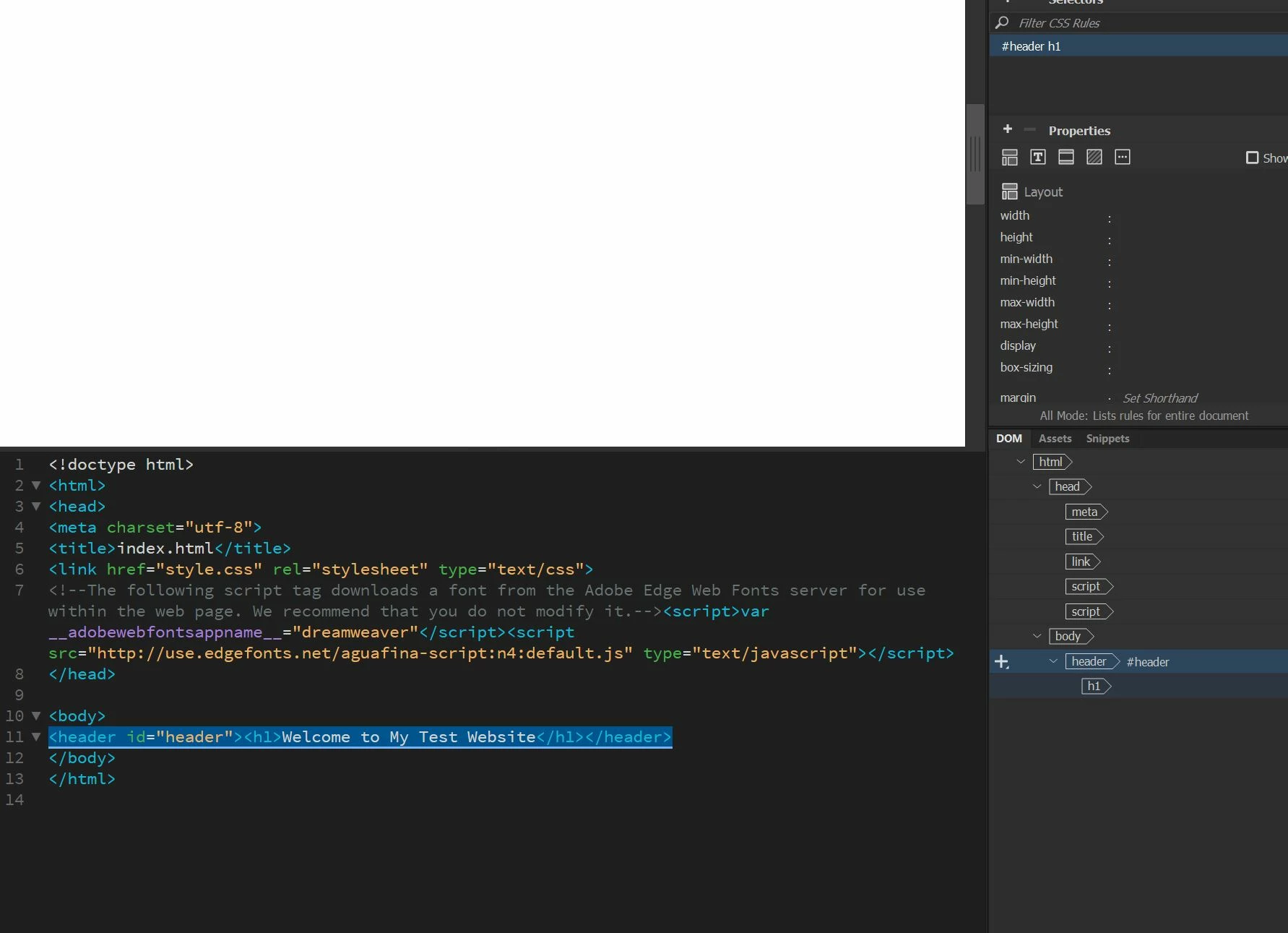Click the Border category icon in Properties
Viewport: 1288px width, 933px height.
[x=1066, y=158]
